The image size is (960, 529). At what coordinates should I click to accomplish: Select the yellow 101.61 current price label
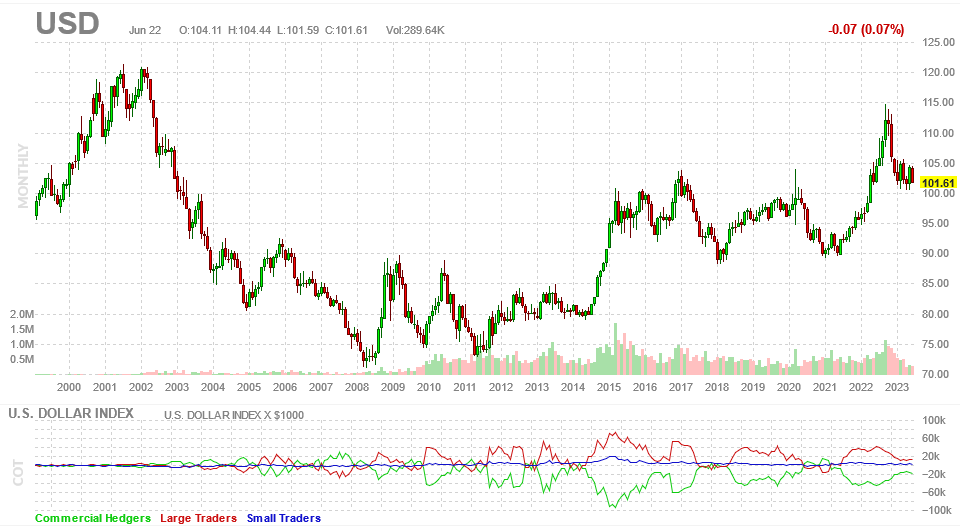[x=938, y=183]
